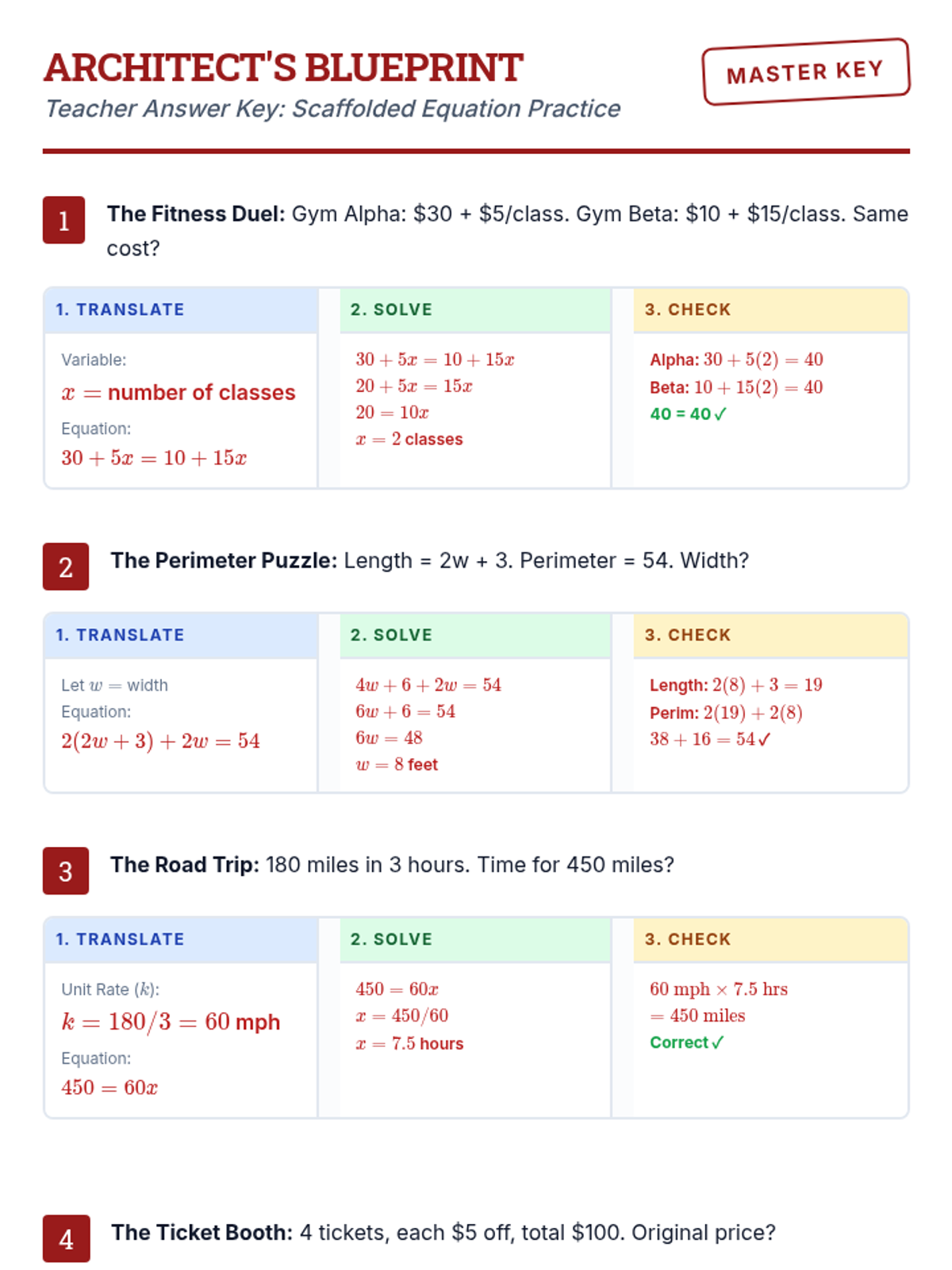This screenshot has height=1270, width=952.
Task: Click the Teacher Answer Key subtitle
Action: coord(332,109)
